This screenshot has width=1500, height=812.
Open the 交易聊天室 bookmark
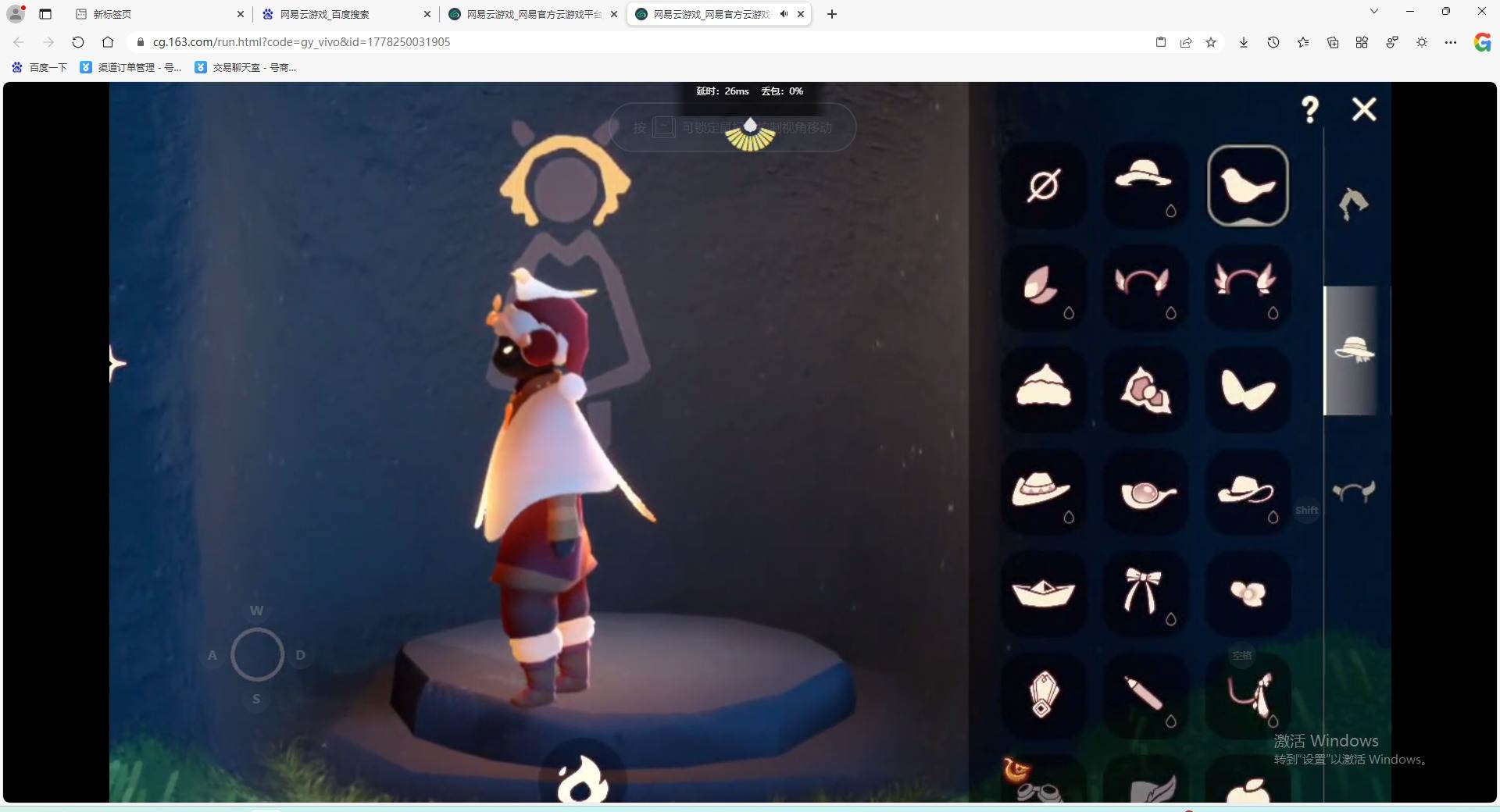pyautogui.click(x=245, y=67)
